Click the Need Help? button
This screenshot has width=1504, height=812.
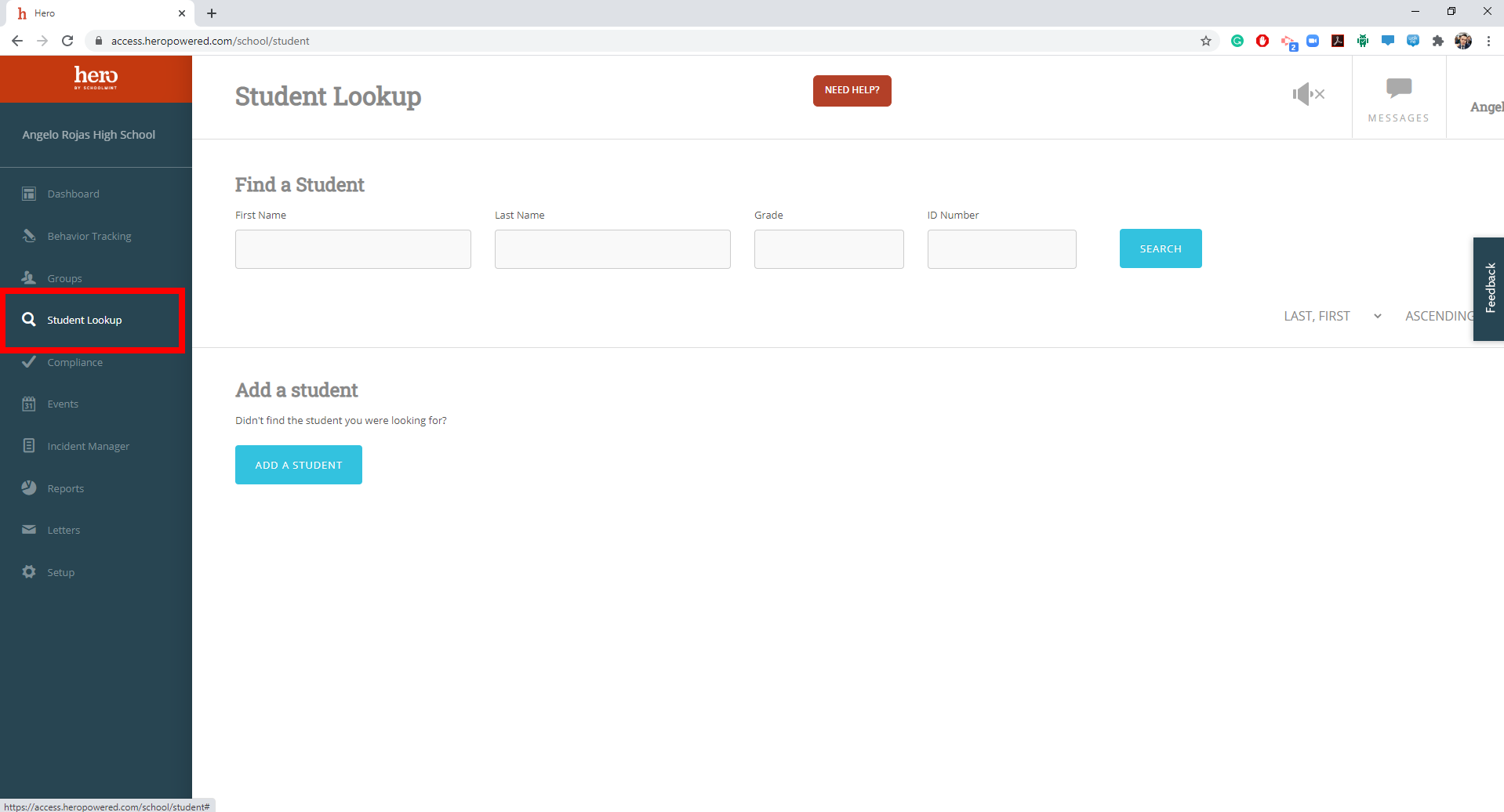852,91
